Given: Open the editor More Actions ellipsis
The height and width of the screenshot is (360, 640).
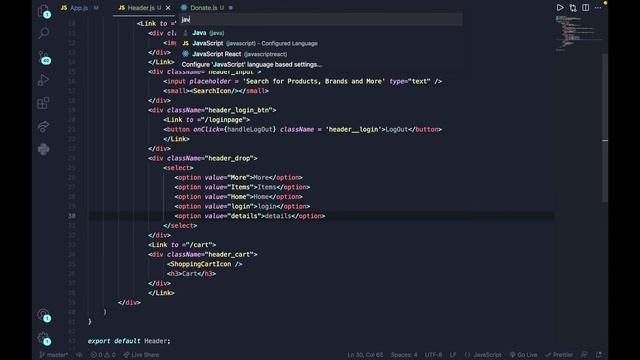Looking at the screenshot, I should pos(598,7).
